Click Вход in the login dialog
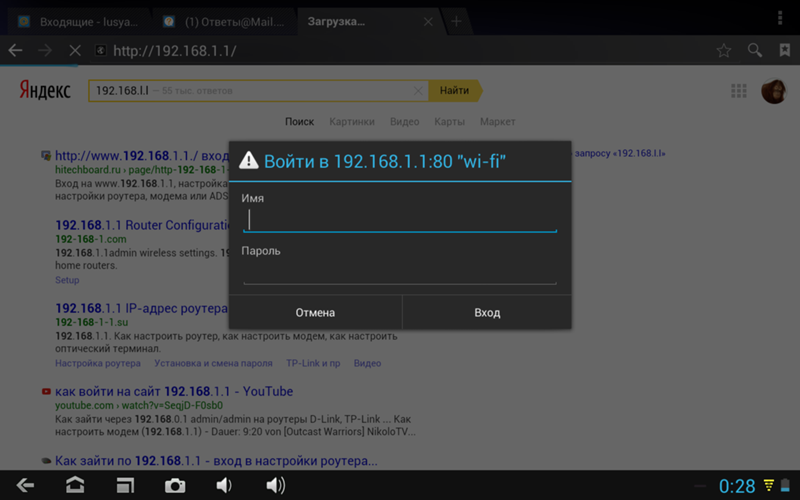Image resolution: width=800 pixels, height=500 pixels. click(487, 312)
